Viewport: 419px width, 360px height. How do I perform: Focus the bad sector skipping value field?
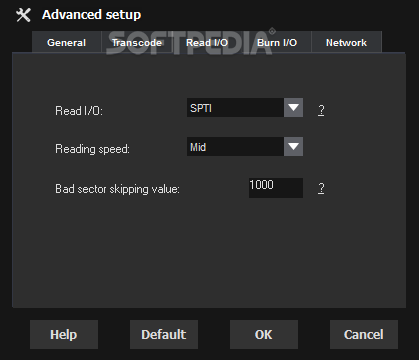point(276,188)
